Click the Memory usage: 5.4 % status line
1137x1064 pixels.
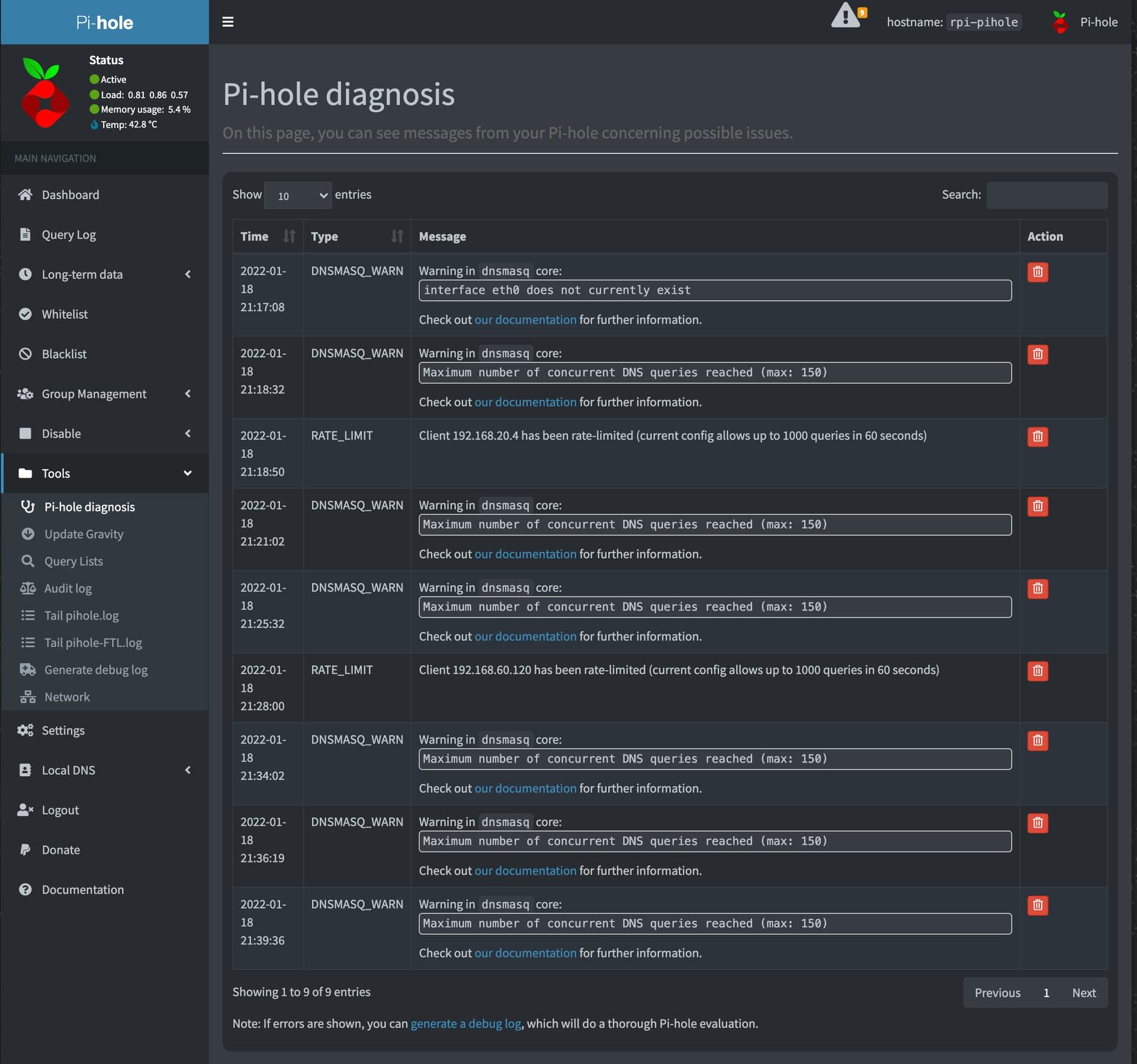(x=140, y=110)
